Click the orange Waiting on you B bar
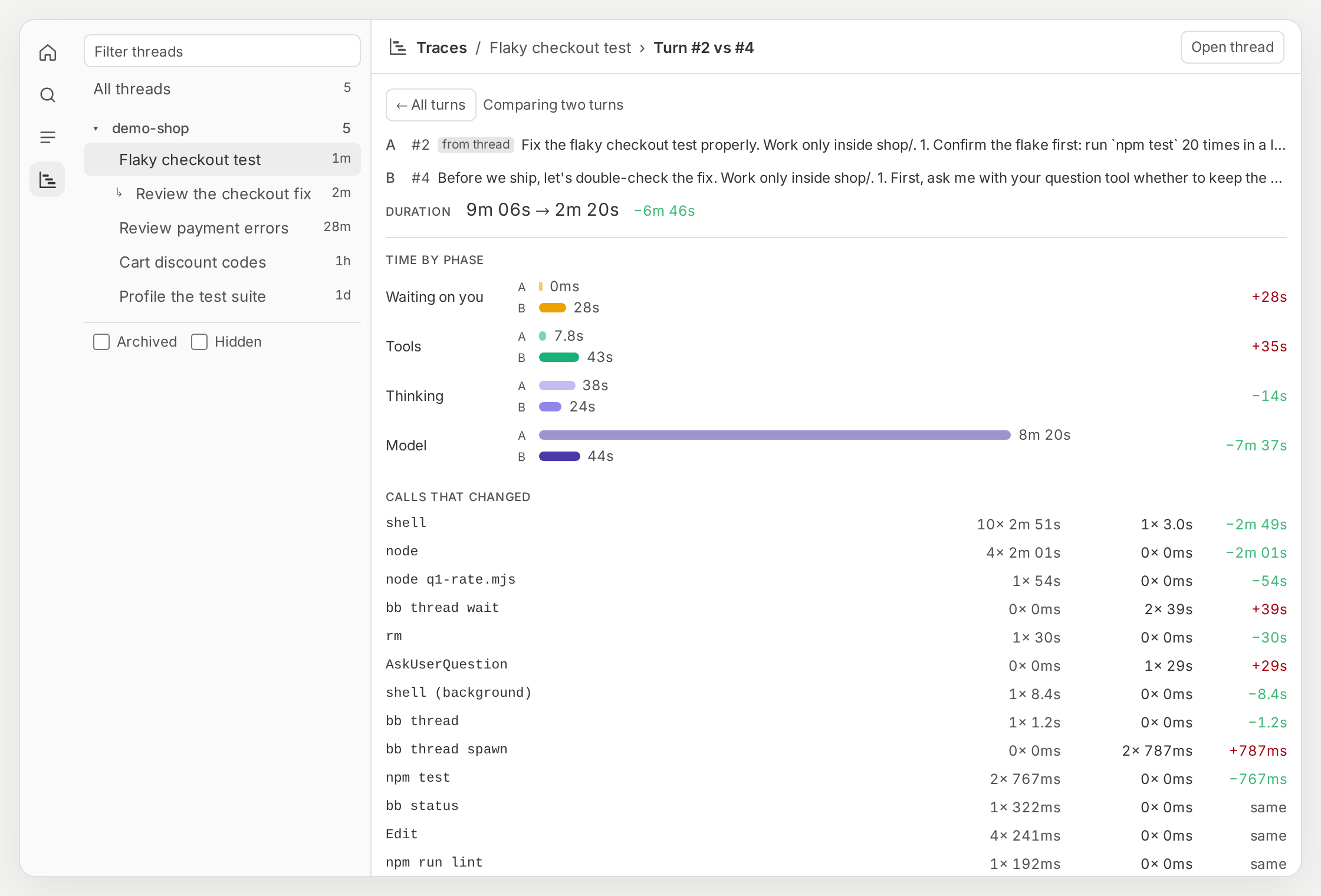 pyautogui.click(x=553, y=308)
